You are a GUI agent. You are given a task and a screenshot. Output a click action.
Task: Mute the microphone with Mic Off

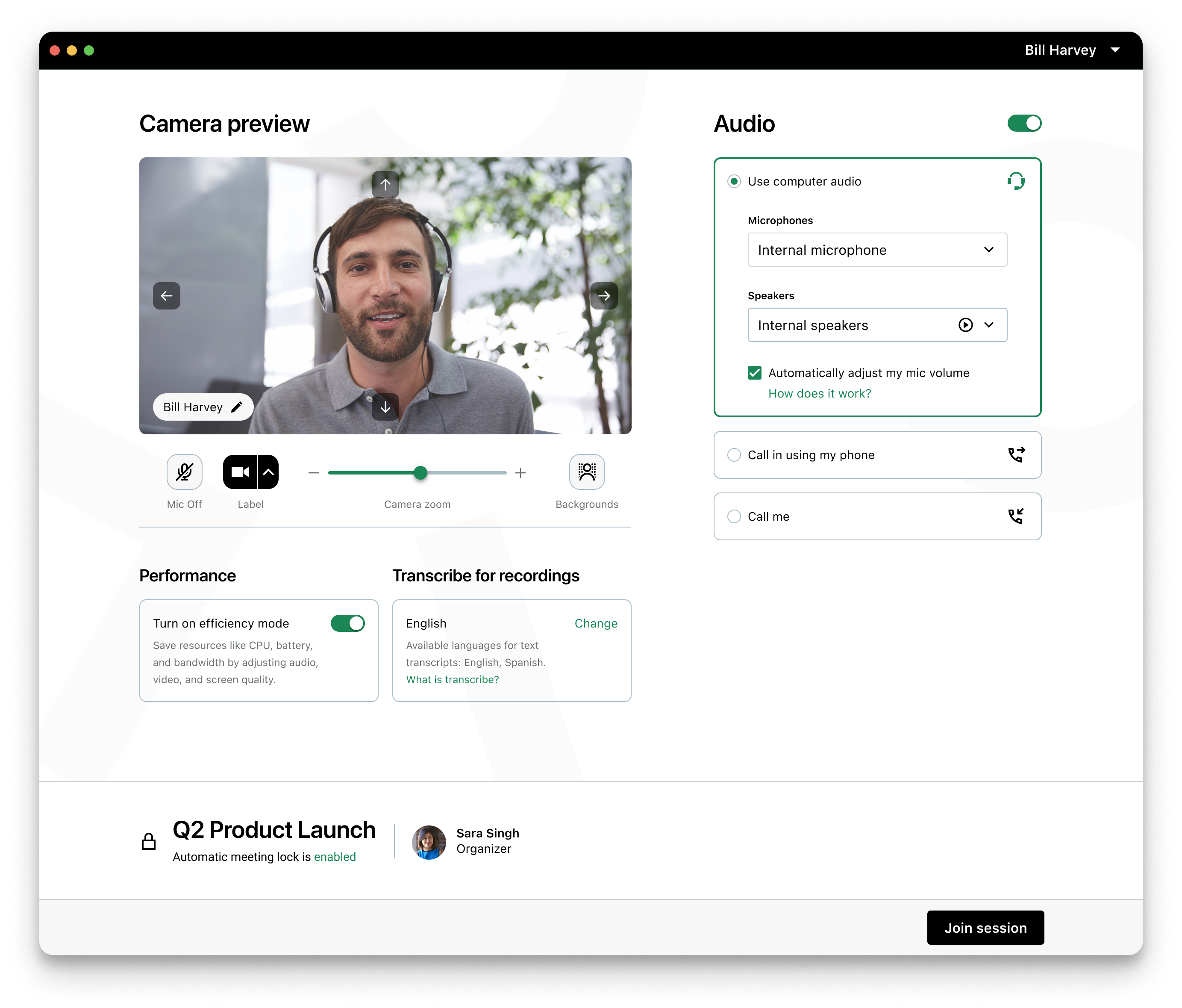[184, 472]
